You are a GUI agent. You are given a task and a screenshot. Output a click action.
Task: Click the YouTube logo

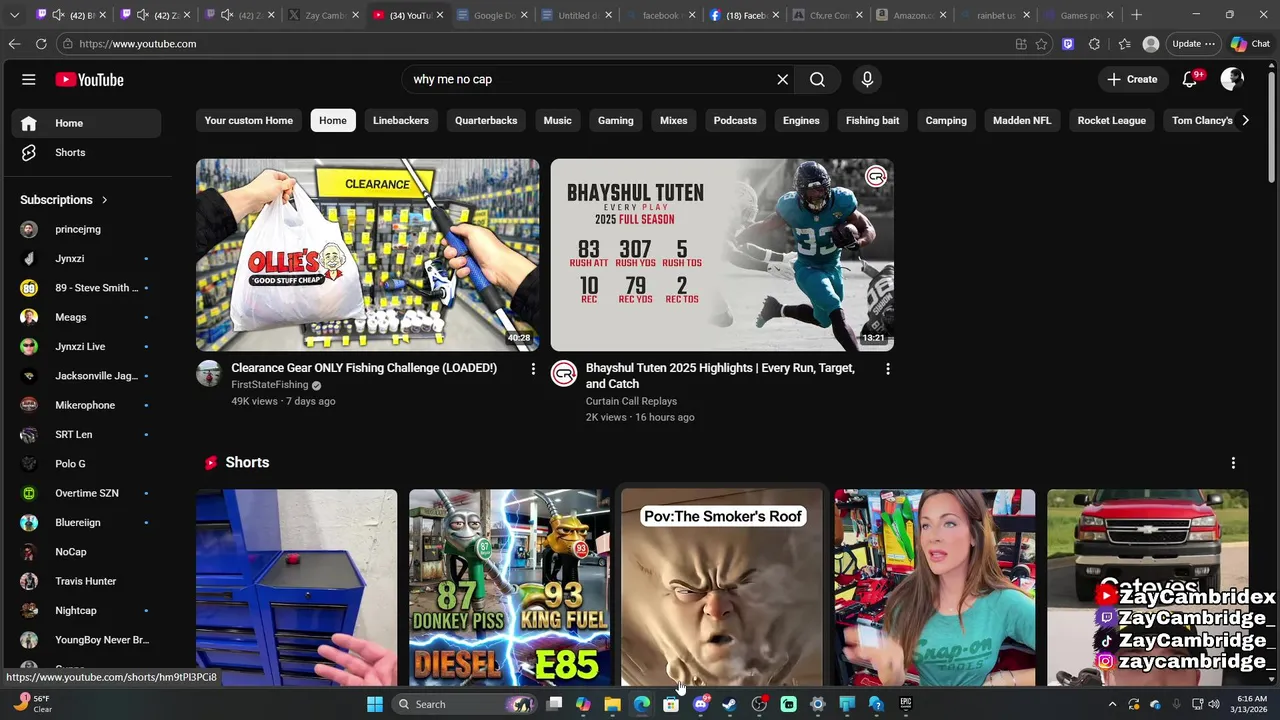pos(89,80)
